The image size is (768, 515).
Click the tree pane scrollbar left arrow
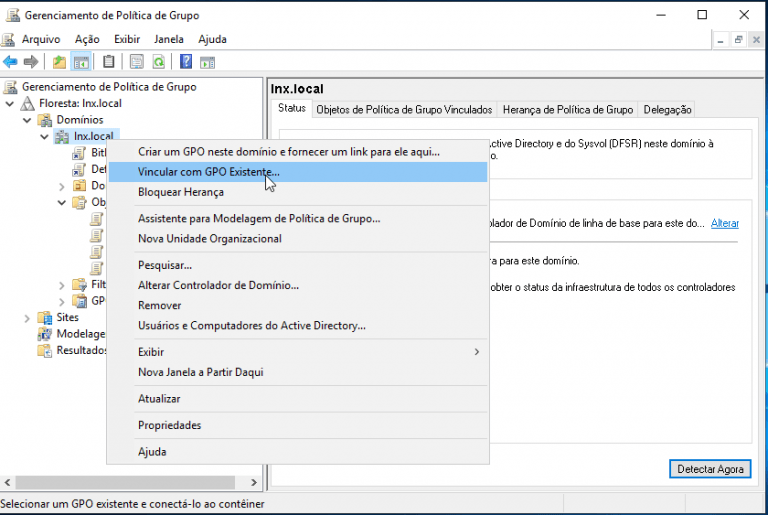click(7, 482)
